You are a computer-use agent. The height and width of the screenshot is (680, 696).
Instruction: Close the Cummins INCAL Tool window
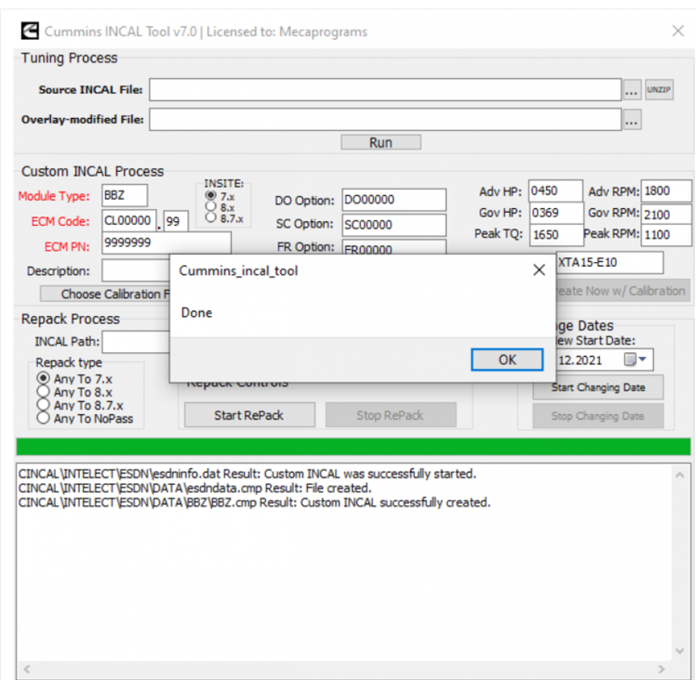678,31
